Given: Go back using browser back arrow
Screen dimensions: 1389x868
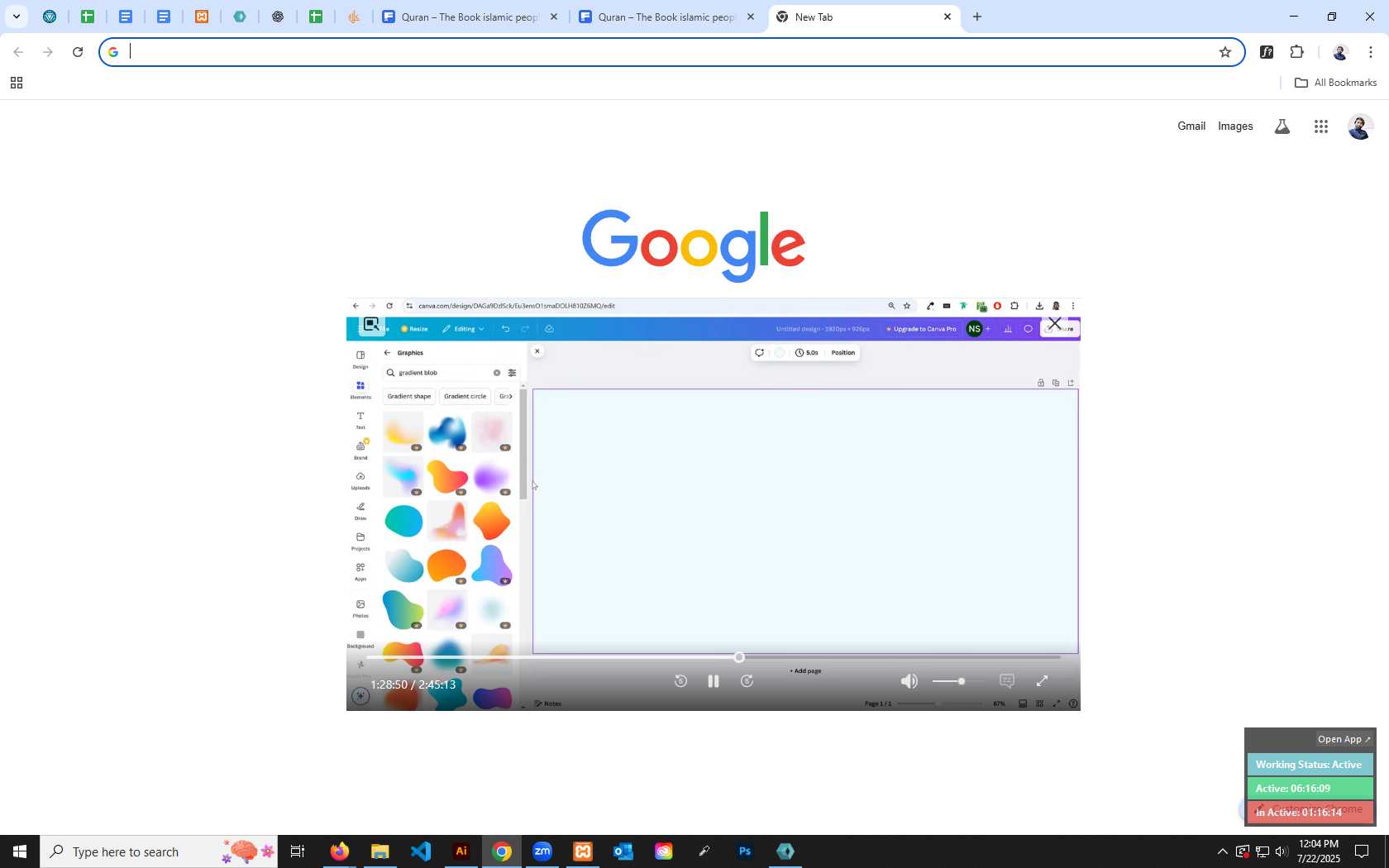Looking at the screenshot, I should click(18, 52).
